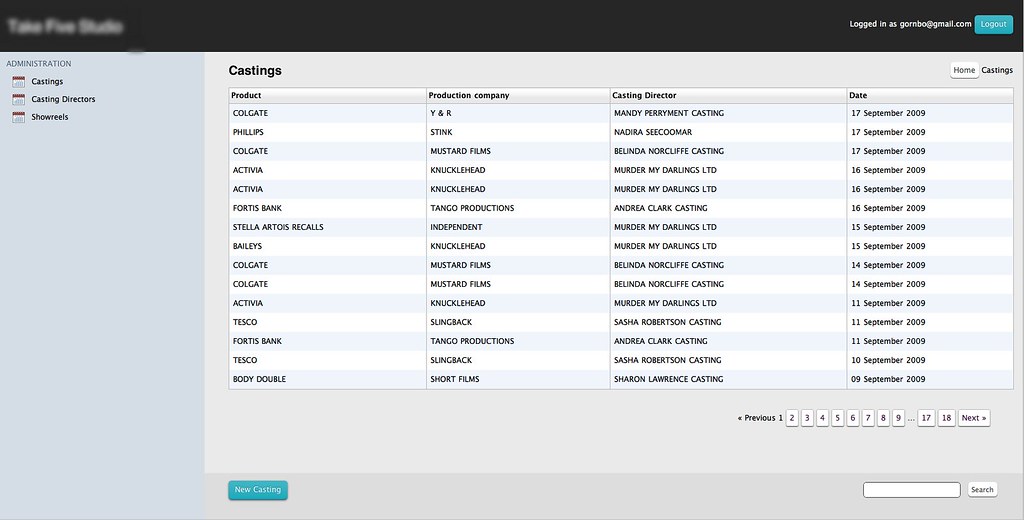Go to page 5
Image resolution: width=1024 pixels, height=520 pixels.
(837, 418)
